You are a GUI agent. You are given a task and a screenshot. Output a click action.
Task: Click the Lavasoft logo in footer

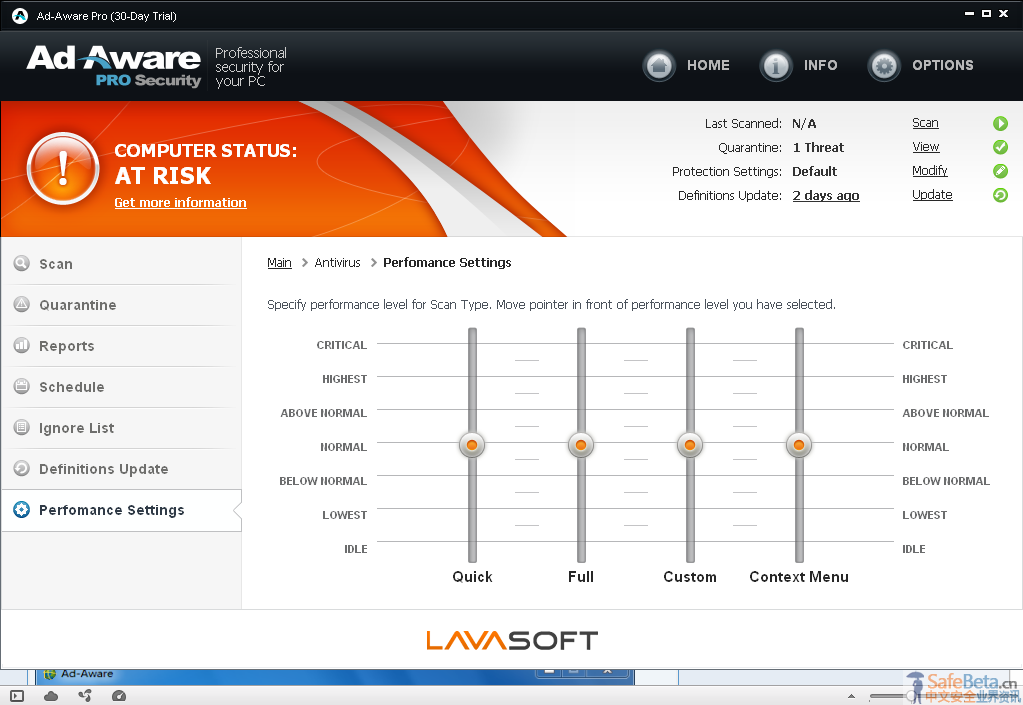click(512, 640)
